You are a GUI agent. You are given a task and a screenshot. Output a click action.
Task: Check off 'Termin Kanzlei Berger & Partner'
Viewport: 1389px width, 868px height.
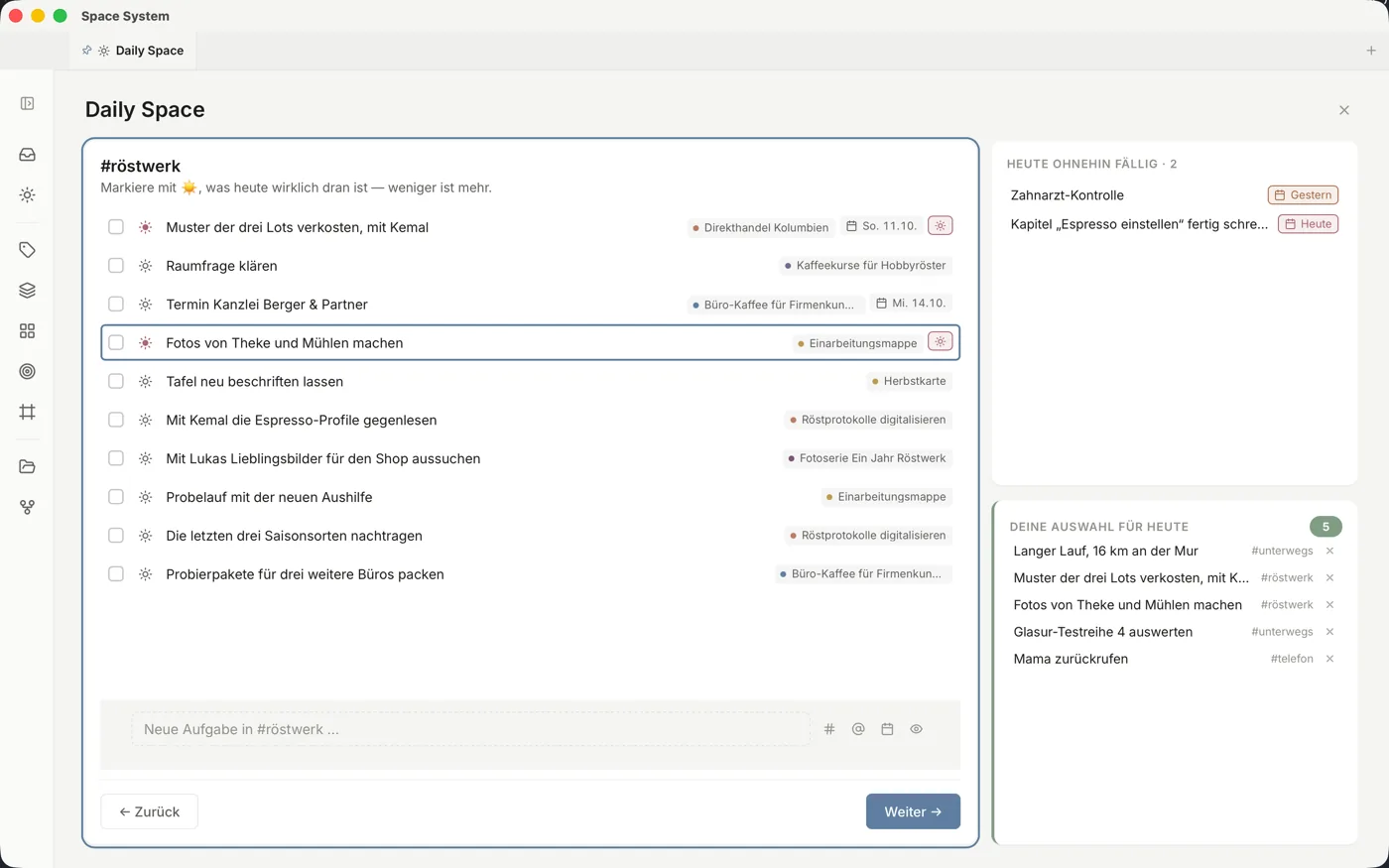116,305
